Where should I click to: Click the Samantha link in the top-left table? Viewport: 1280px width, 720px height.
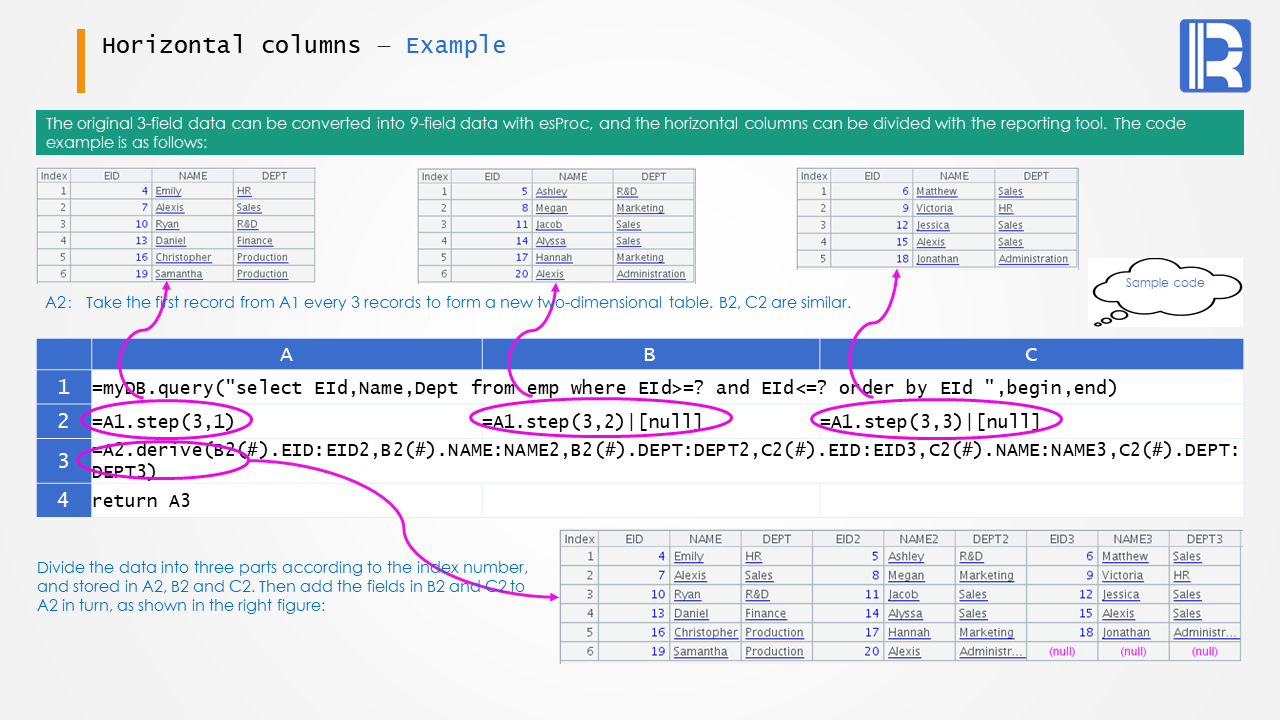[178, 274]
